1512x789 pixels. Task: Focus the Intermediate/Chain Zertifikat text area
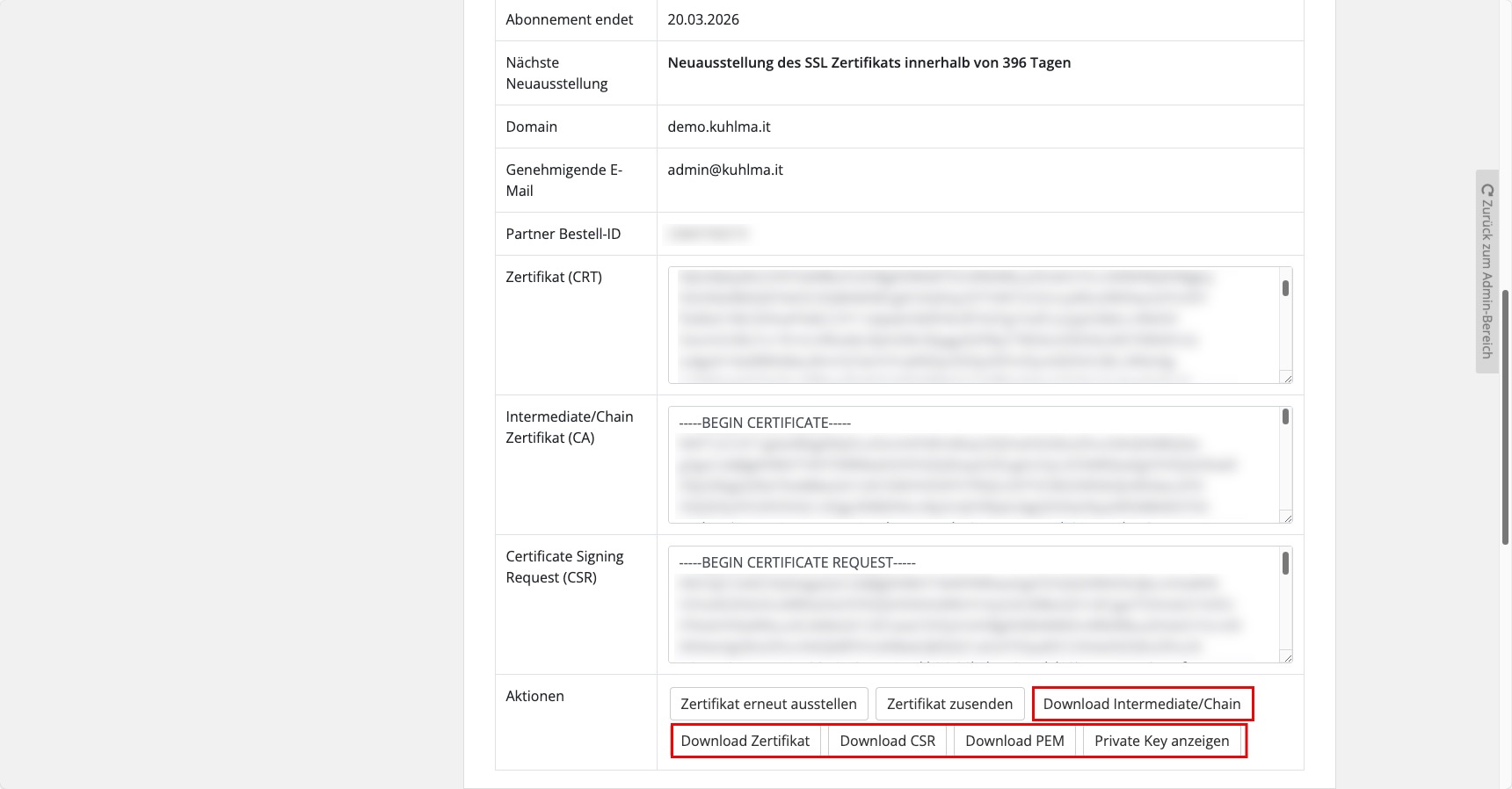point(980,465)
